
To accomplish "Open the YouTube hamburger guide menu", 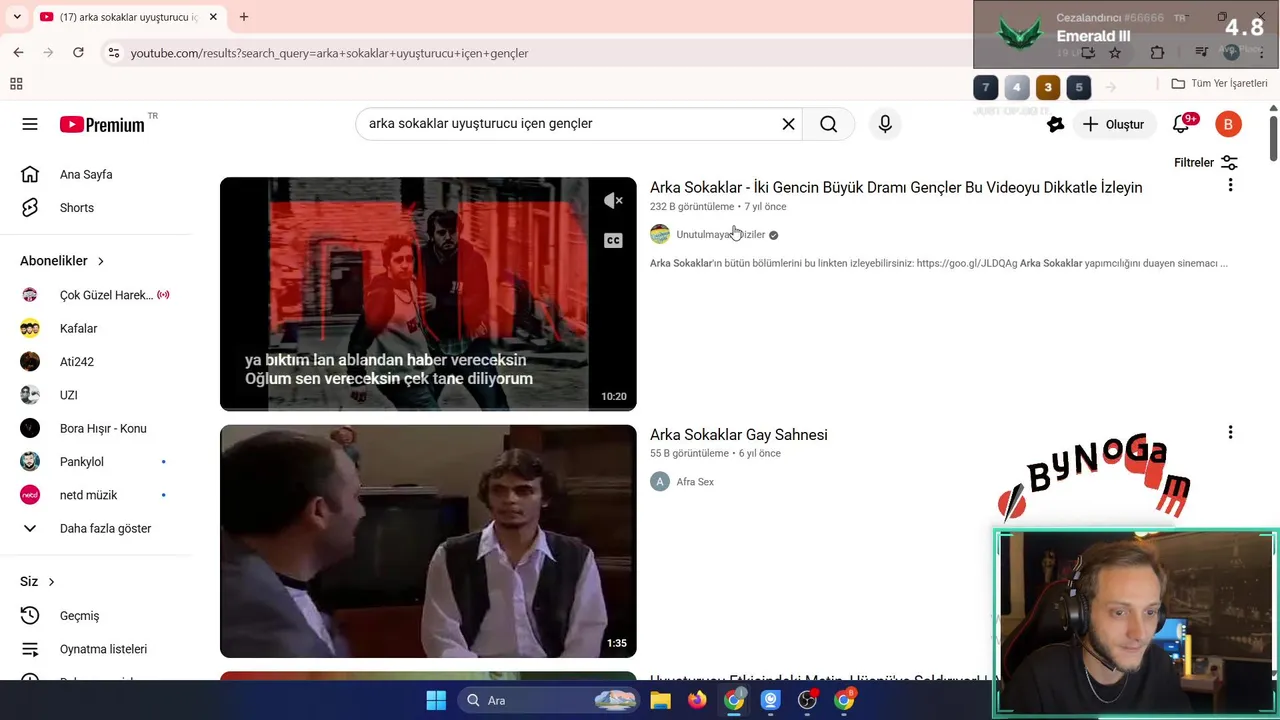I will pyautogui.click(x=30, y=124).
